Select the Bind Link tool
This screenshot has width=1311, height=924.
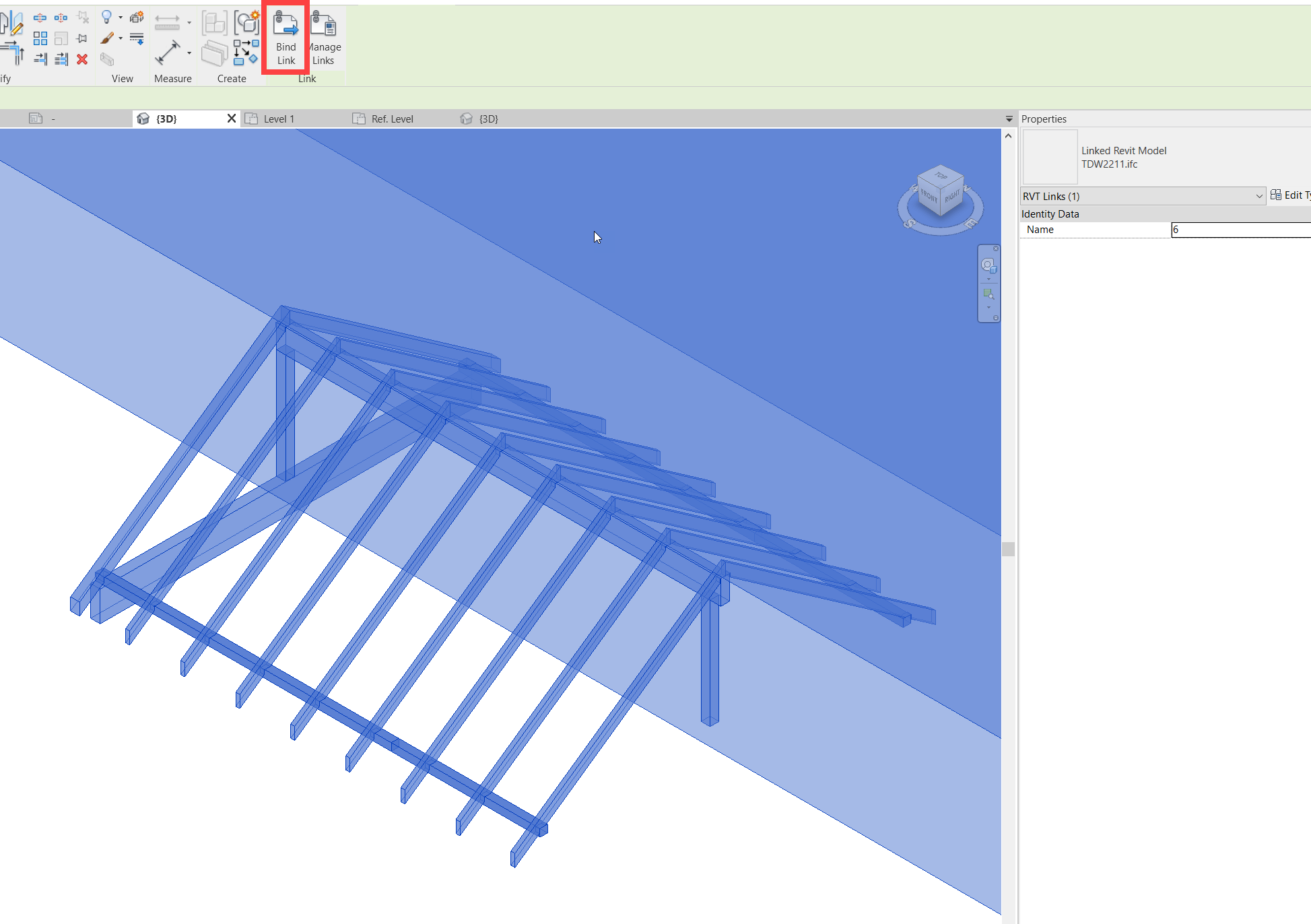coord(285,37)
